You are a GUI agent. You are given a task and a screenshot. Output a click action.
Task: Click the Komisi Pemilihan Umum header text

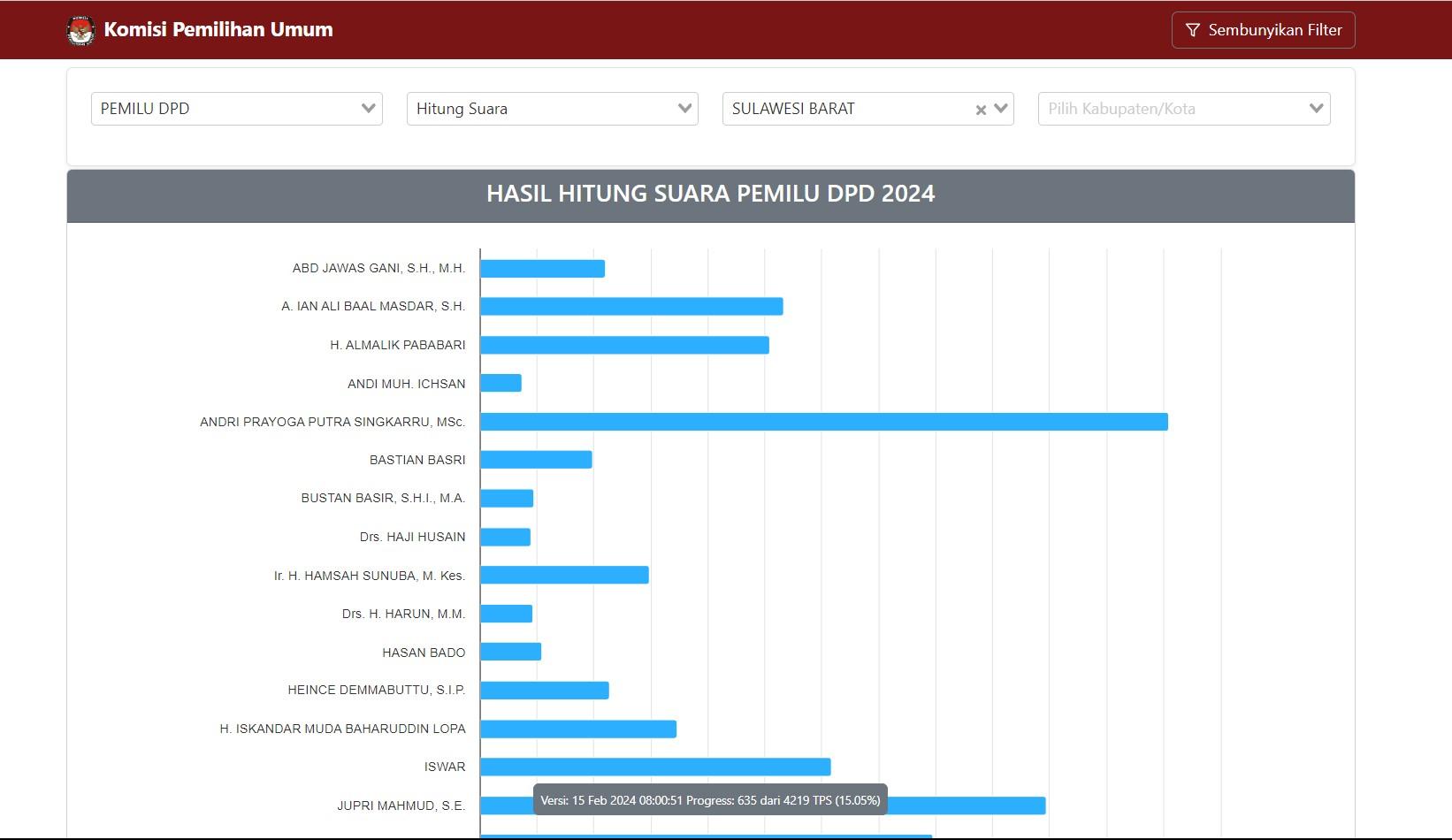[x=218, y=29]
